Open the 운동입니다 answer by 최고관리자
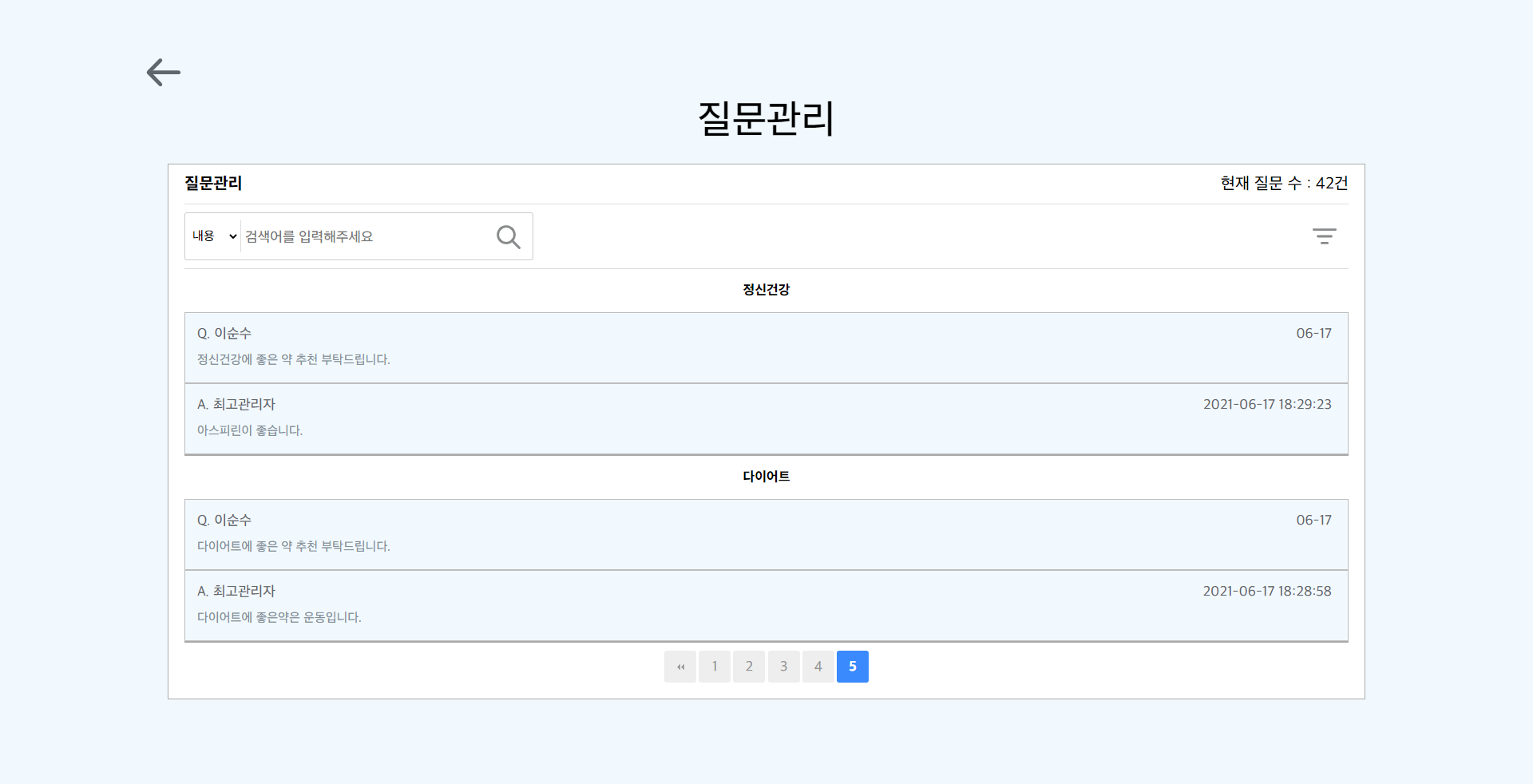1533x784 pixels. pos(766,605)
